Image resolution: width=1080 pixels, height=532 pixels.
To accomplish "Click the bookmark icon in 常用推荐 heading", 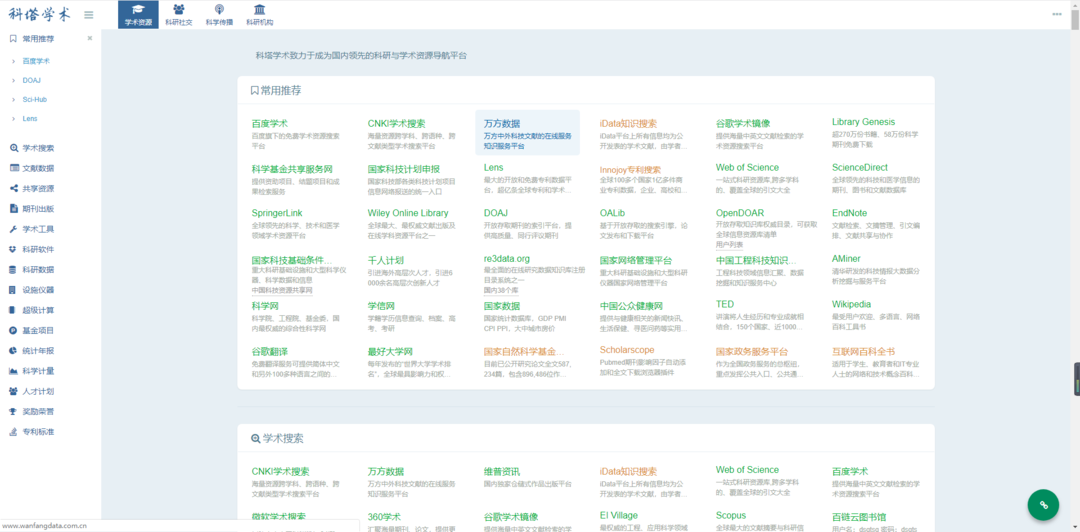I will coord(255,90).
